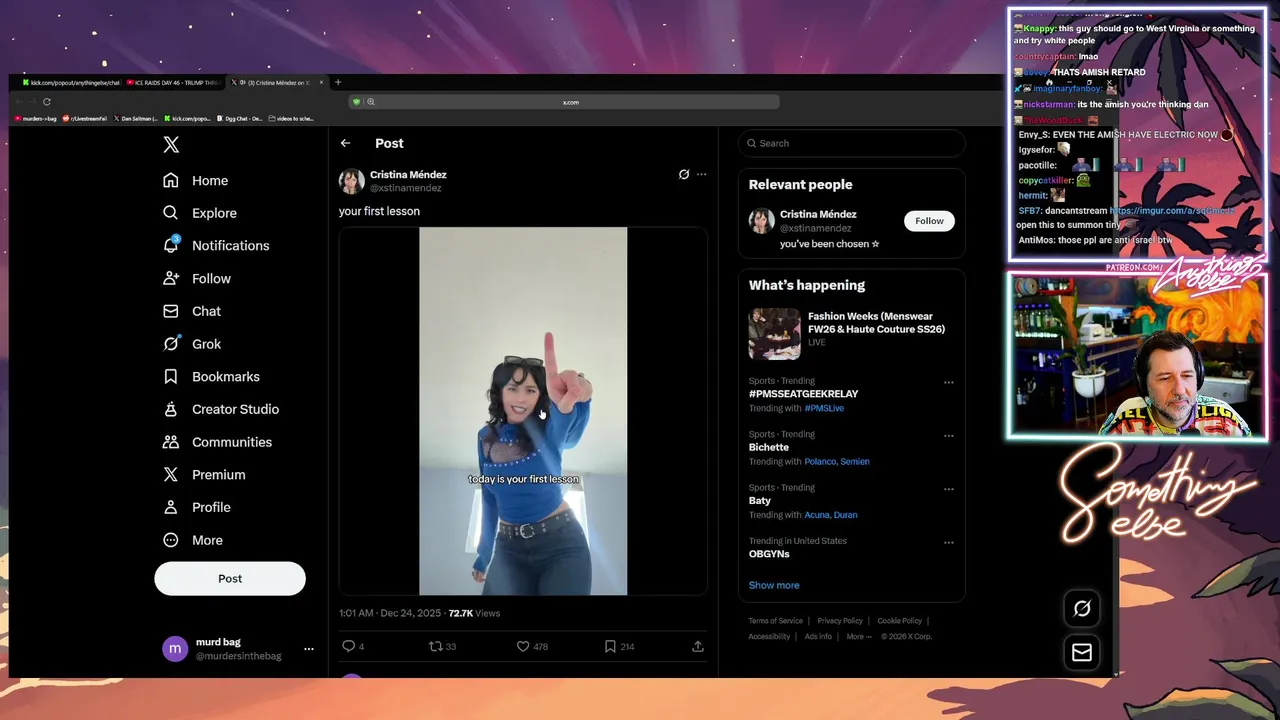The image size is (1280, 720).
Task: Go back with the Post arrow
Action: pos(345,143)
